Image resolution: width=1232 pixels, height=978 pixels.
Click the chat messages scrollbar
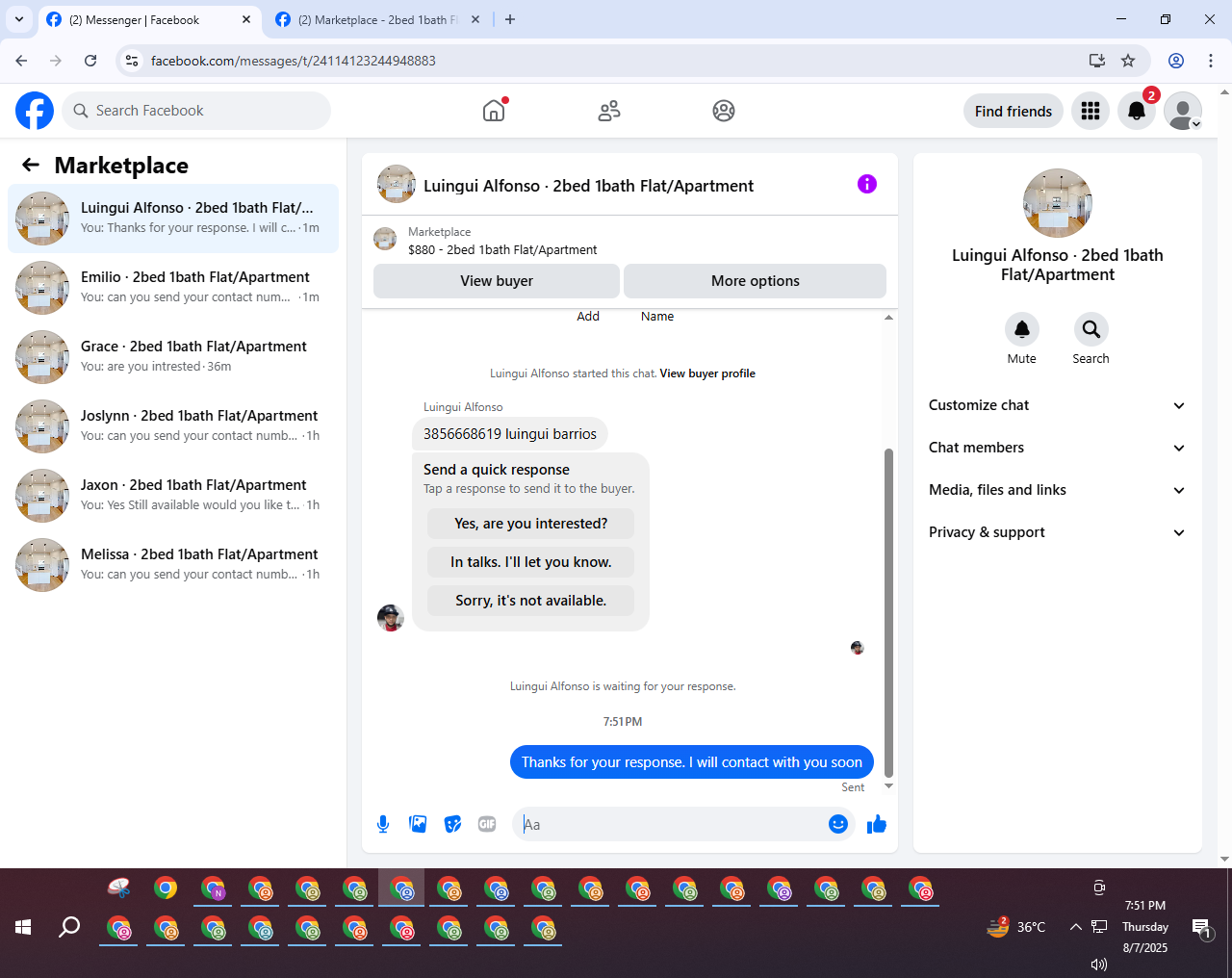pyautogui.click(x=888, y=611)
